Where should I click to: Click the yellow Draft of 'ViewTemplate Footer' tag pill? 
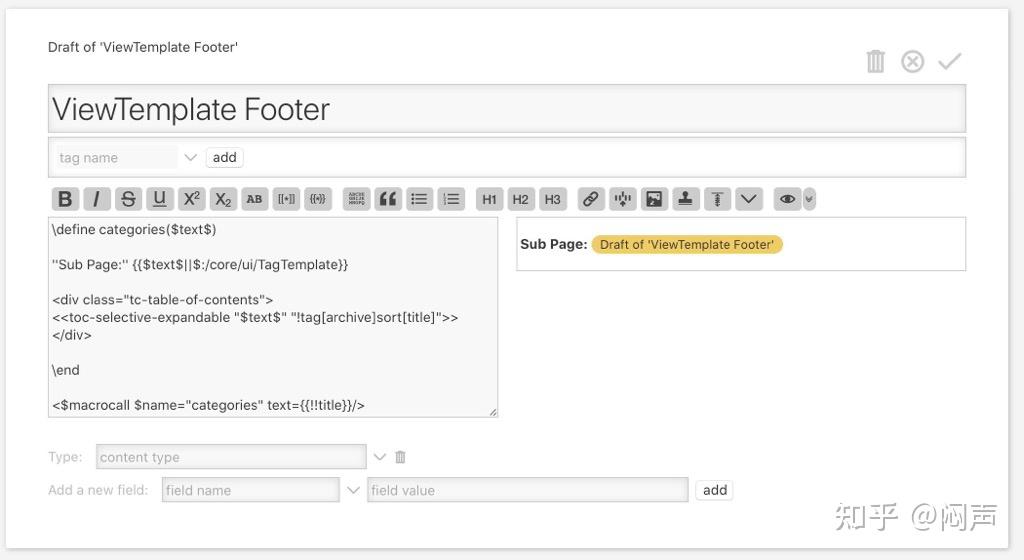tap(686, 244)
